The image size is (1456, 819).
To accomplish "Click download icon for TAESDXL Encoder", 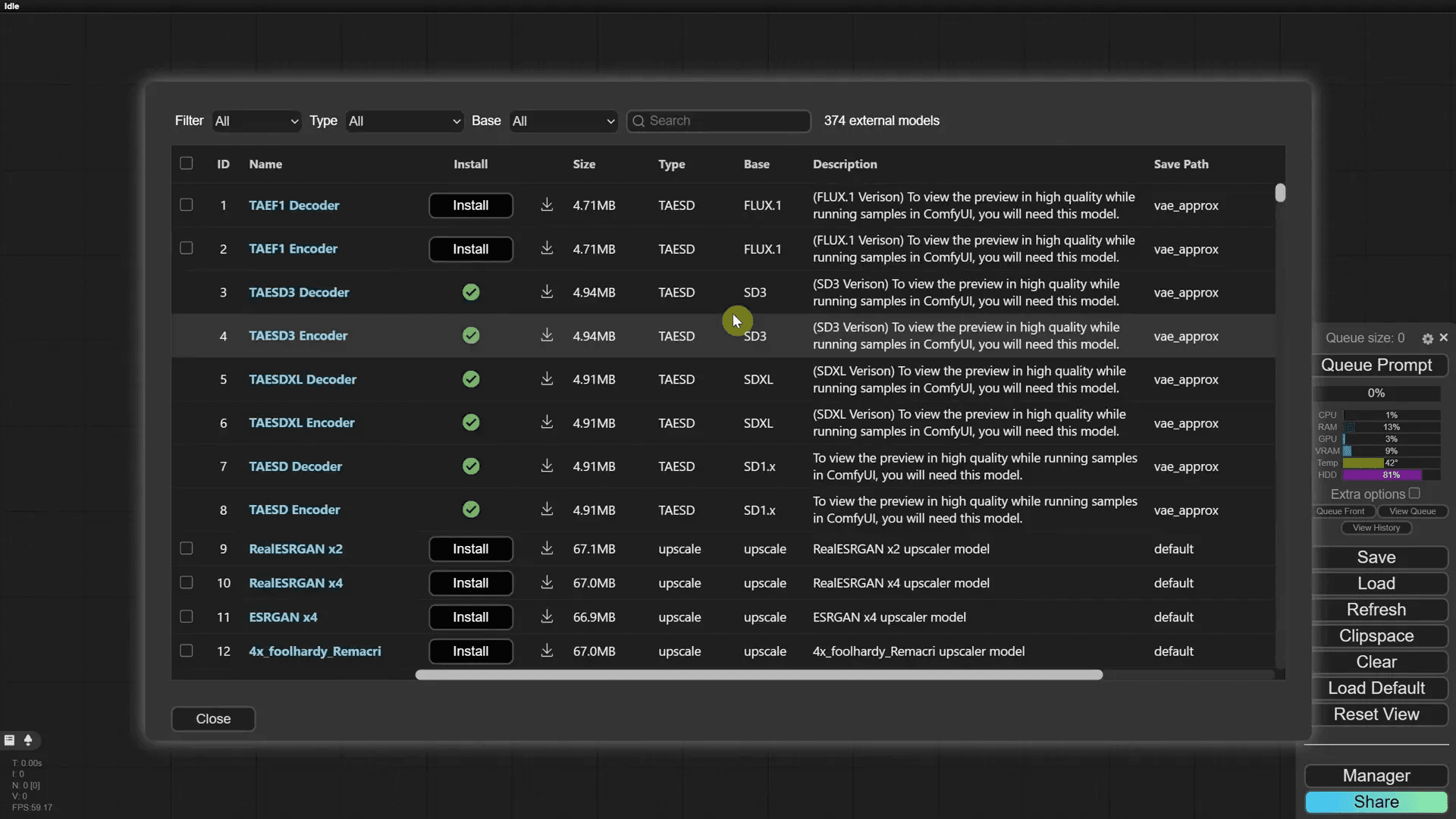I will (x=547, y=422).
